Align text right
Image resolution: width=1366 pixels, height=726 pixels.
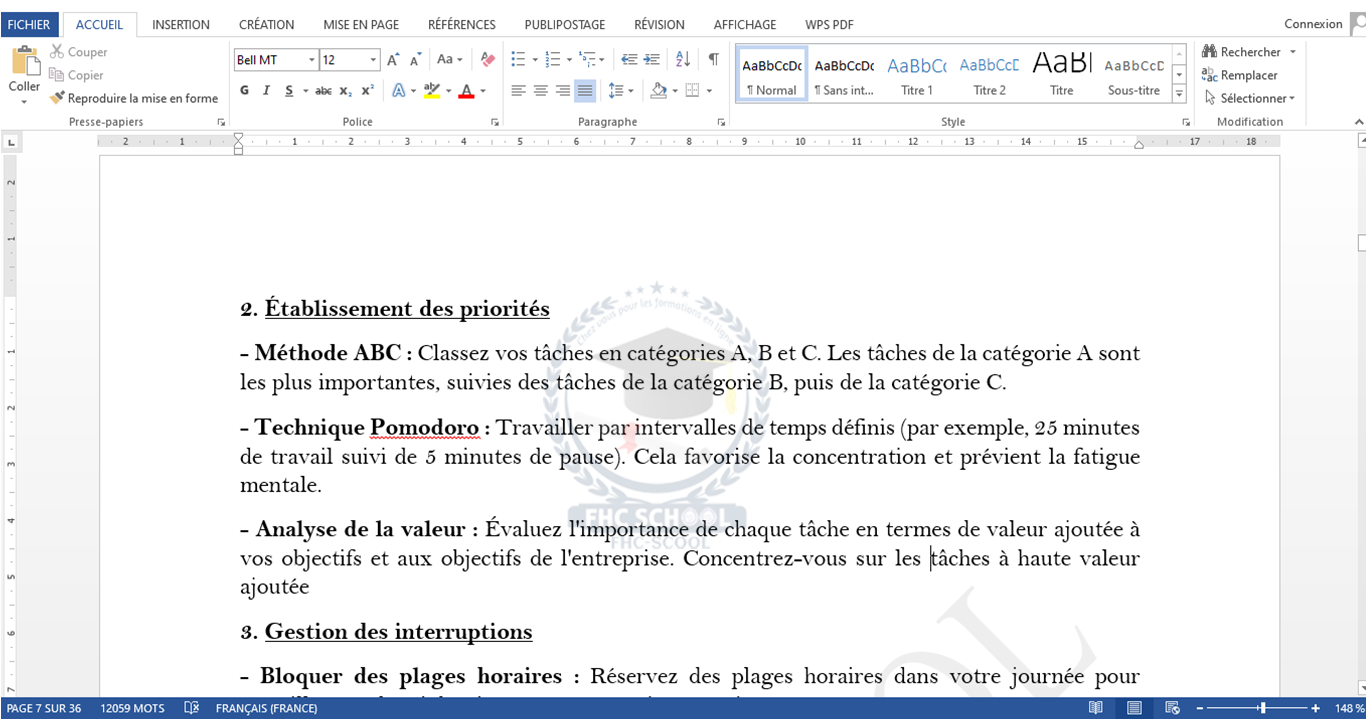562,91
